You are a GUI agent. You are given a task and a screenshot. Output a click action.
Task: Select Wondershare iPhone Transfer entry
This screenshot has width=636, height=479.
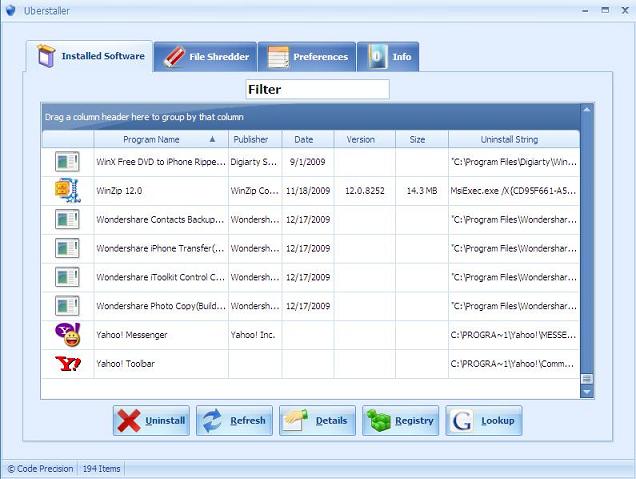pos(160,248)
